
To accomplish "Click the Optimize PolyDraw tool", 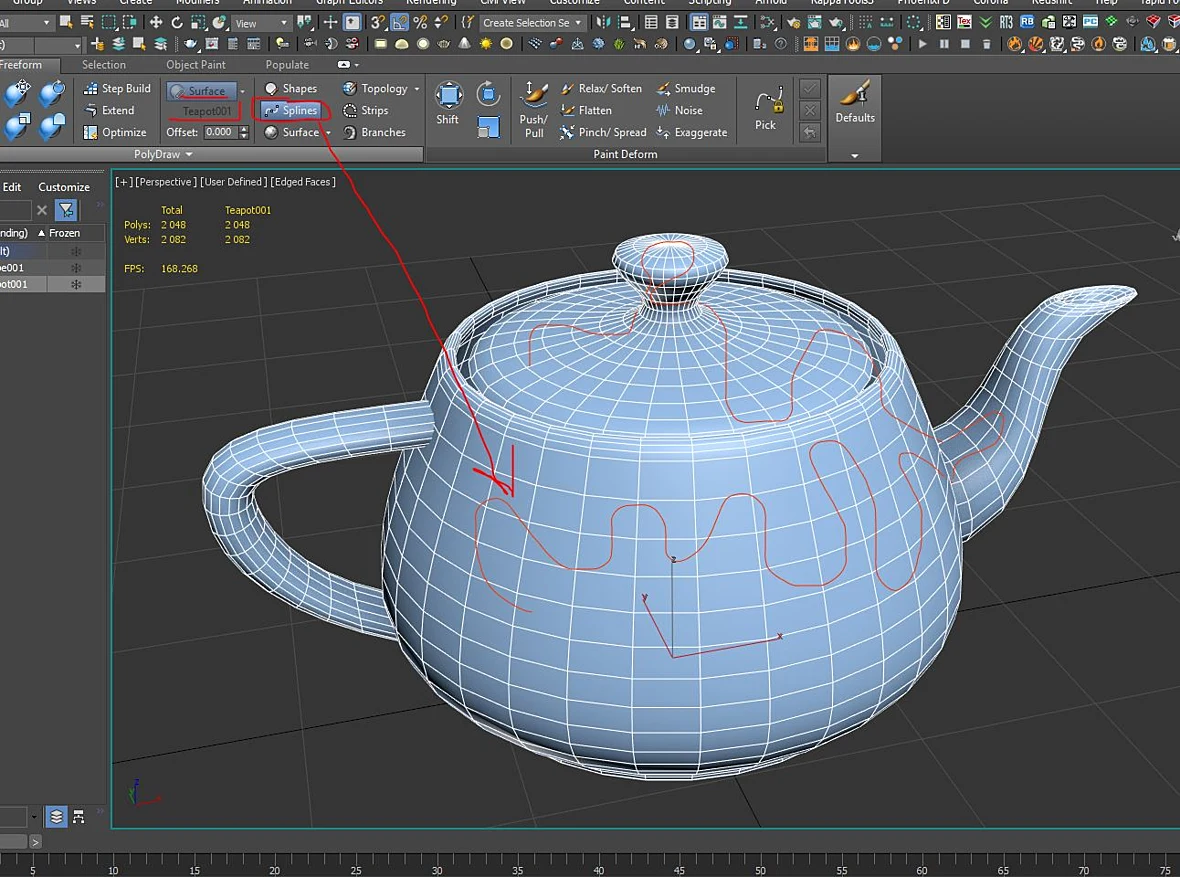I will click(x=115, y=132).
